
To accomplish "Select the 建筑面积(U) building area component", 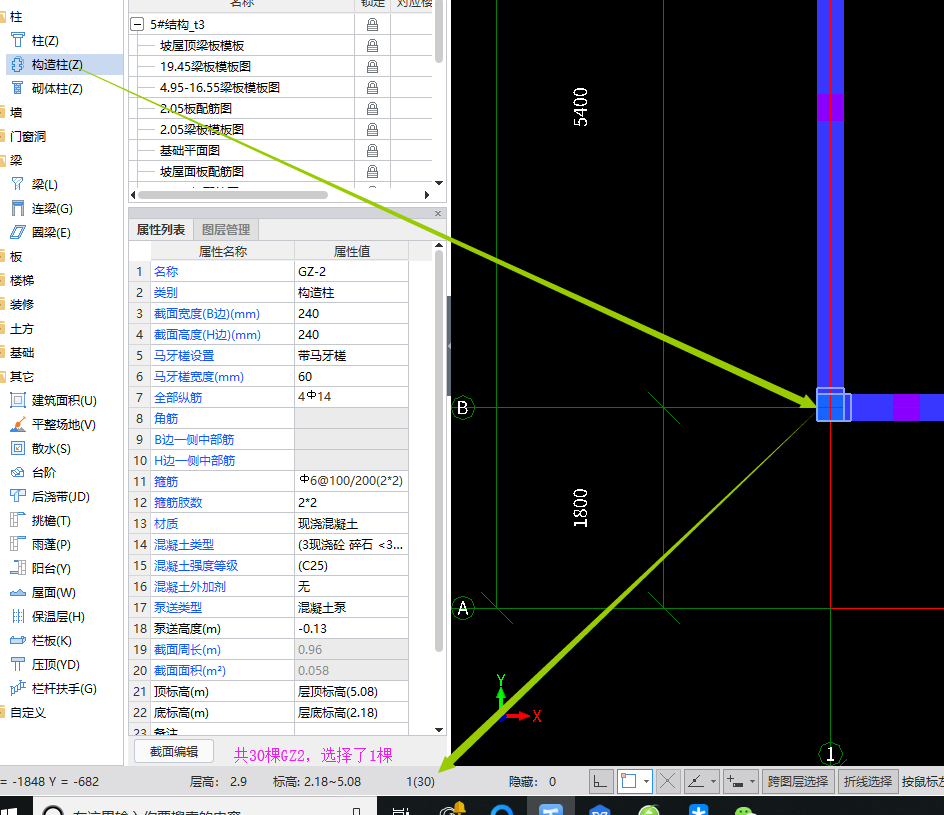I will coord(64,400).
